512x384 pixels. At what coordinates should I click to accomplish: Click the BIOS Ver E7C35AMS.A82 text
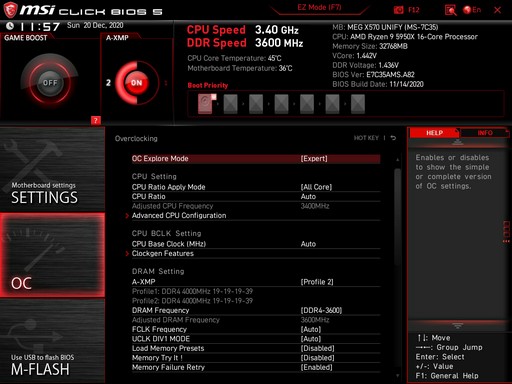click(x=373, y=75)
